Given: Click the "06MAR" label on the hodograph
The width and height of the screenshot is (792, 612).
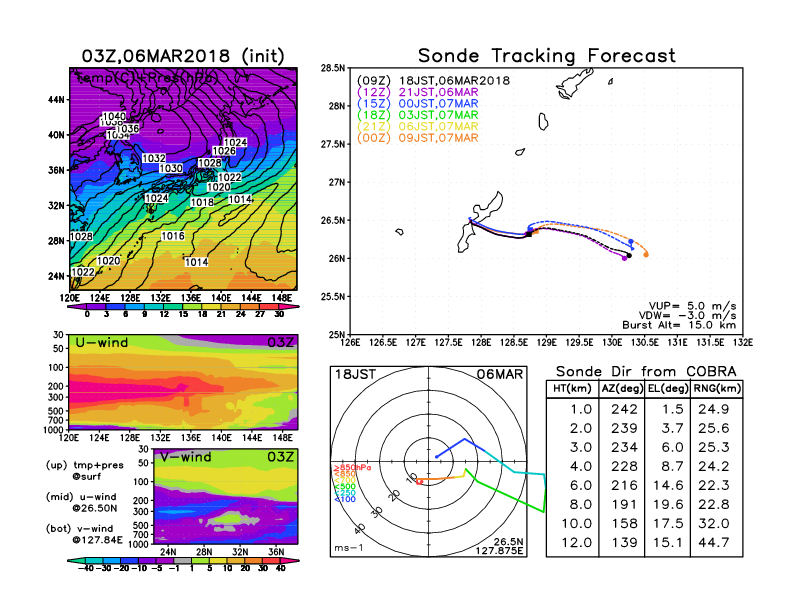Looking at the screenshot, I should (x=500, y=375).
